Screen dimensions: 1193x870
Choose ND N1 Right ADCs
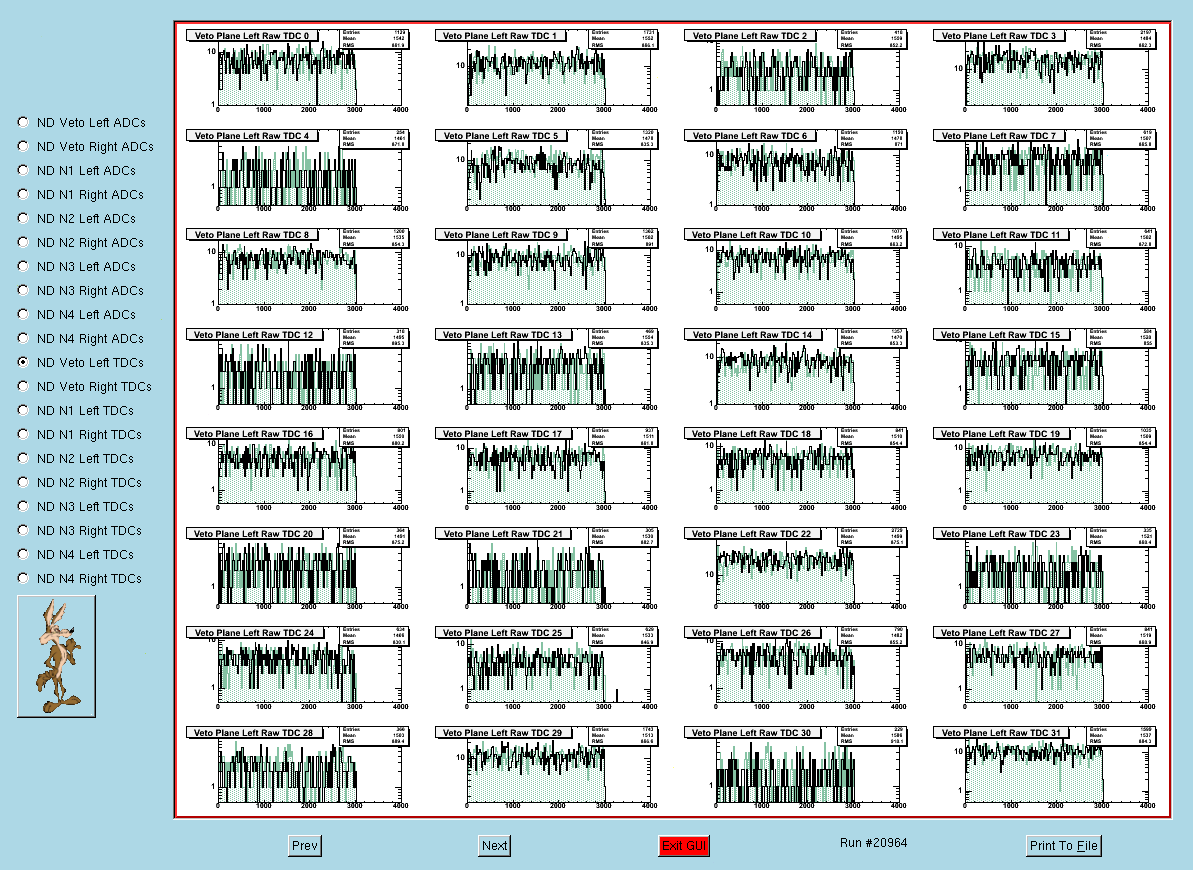click(24, 194)
